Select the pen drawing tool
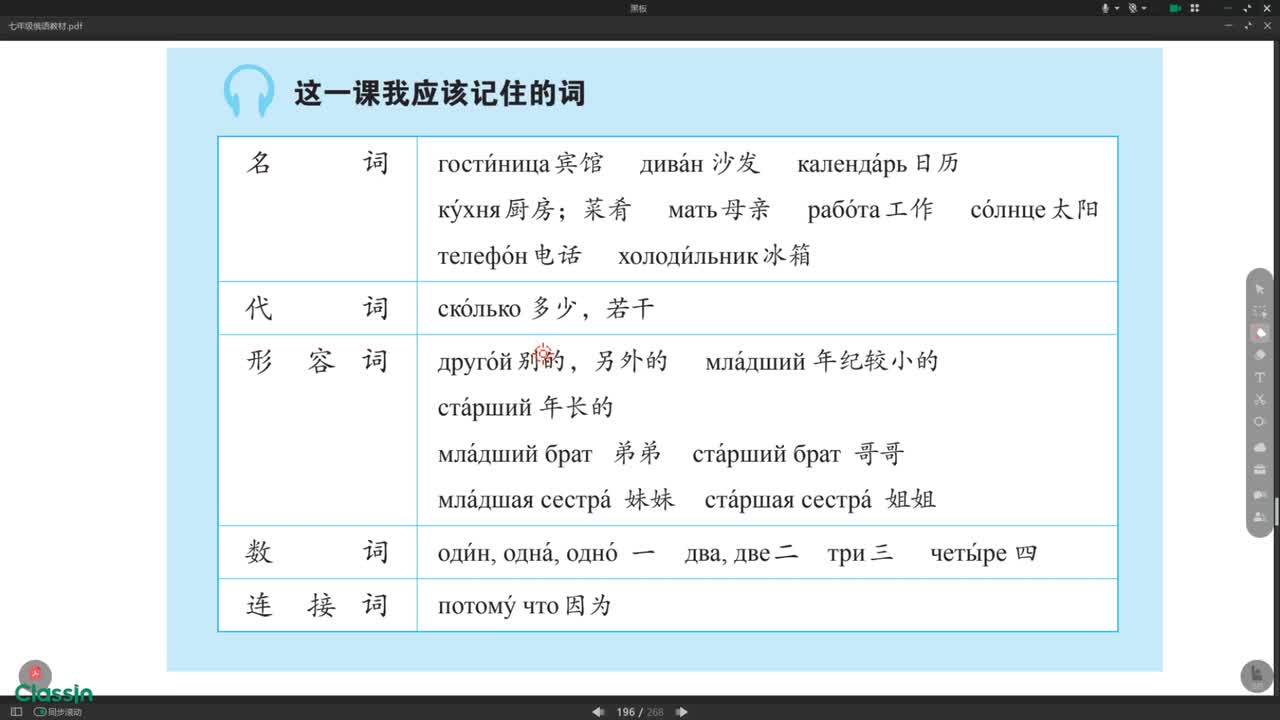The width and height of the screenshot is (1280, 720). click(x=1260, y=333)
